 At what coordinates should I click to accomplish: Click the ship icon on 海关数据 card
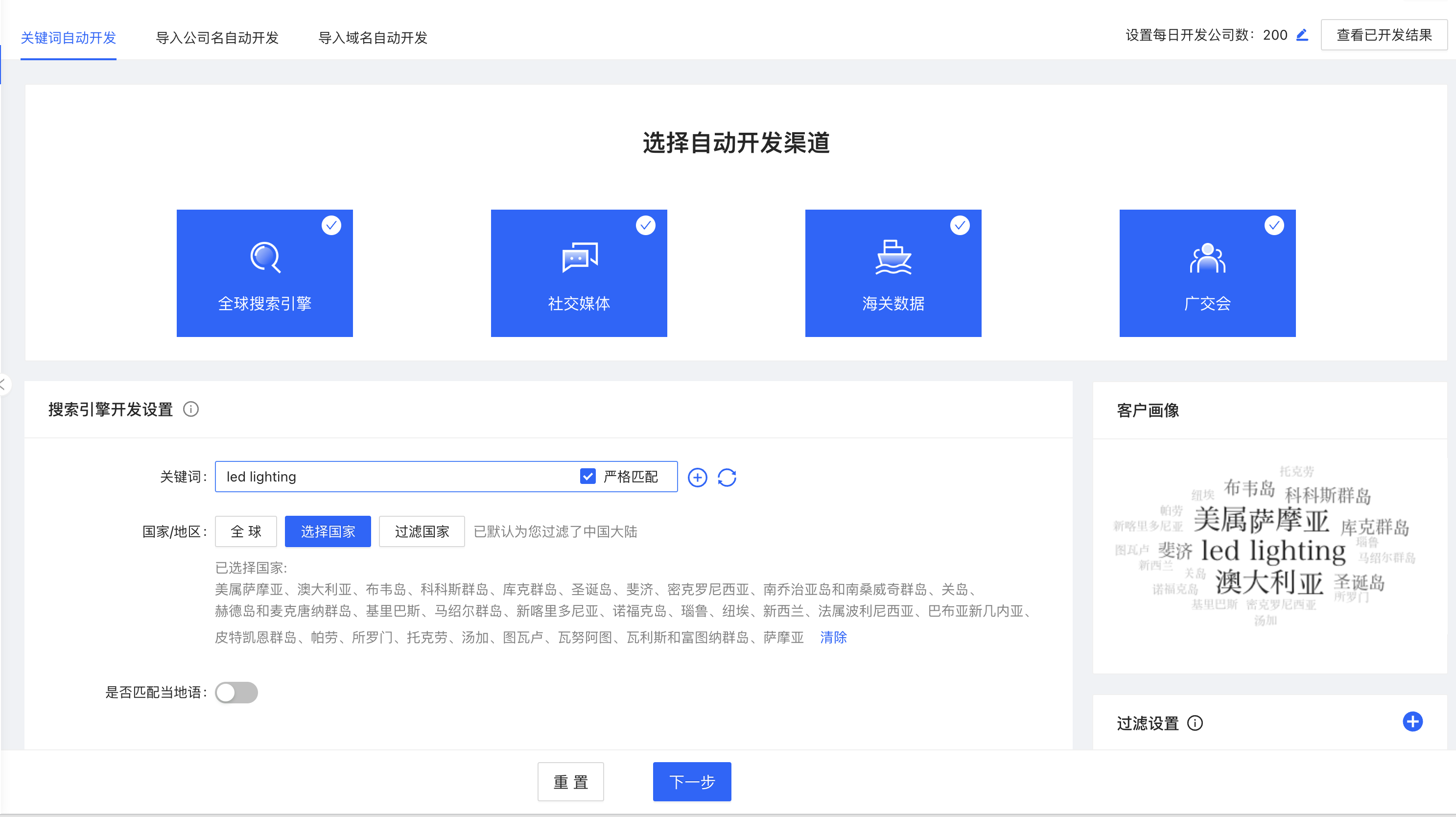893,257
